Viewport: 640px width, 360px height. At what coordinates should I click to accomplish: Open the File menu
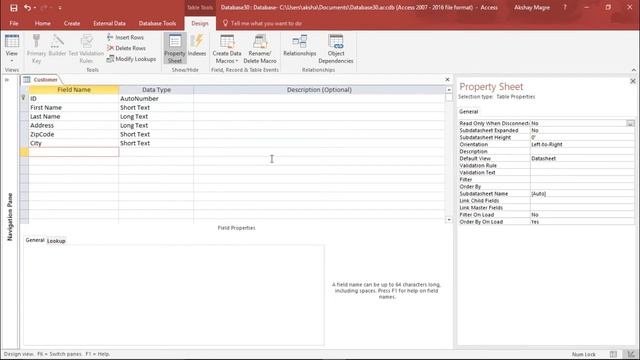(14, 23)
